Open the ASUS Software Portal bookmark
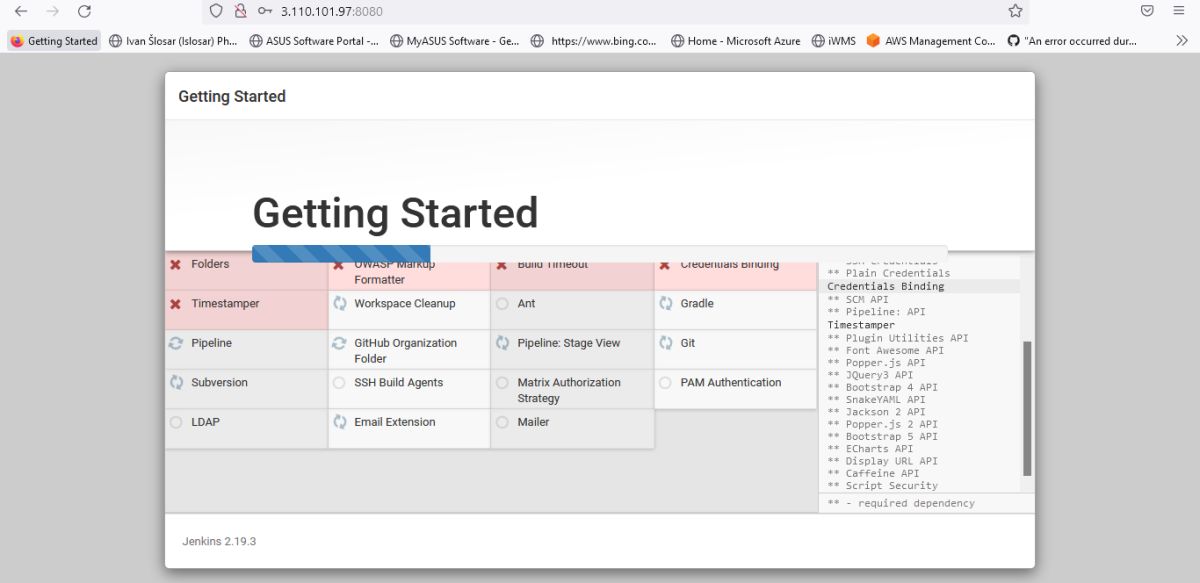Viewport: 1200px width, 583px height. coord(314,41)
